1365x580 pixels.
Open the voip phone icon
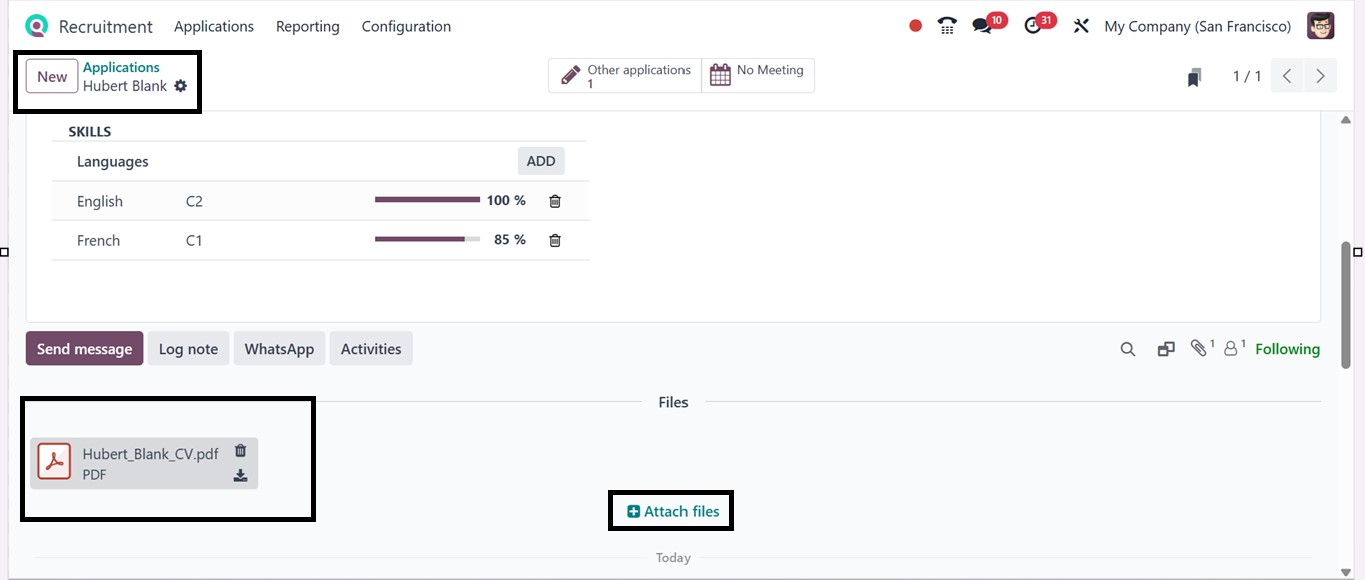[x=947, y=26]
